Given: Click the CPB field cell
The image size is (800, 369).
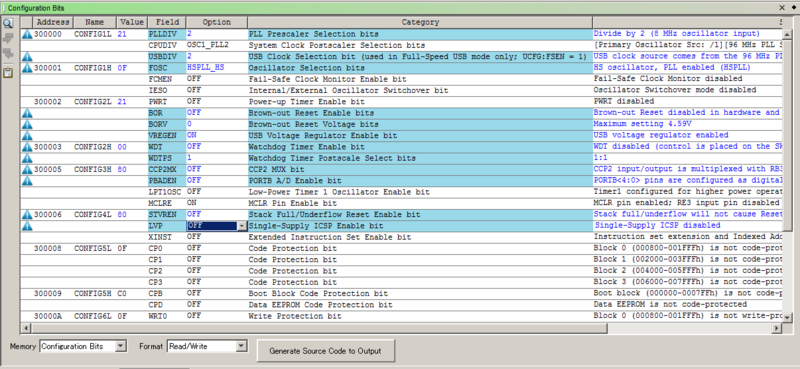Looking at the screenshot, I should point(167,293).
